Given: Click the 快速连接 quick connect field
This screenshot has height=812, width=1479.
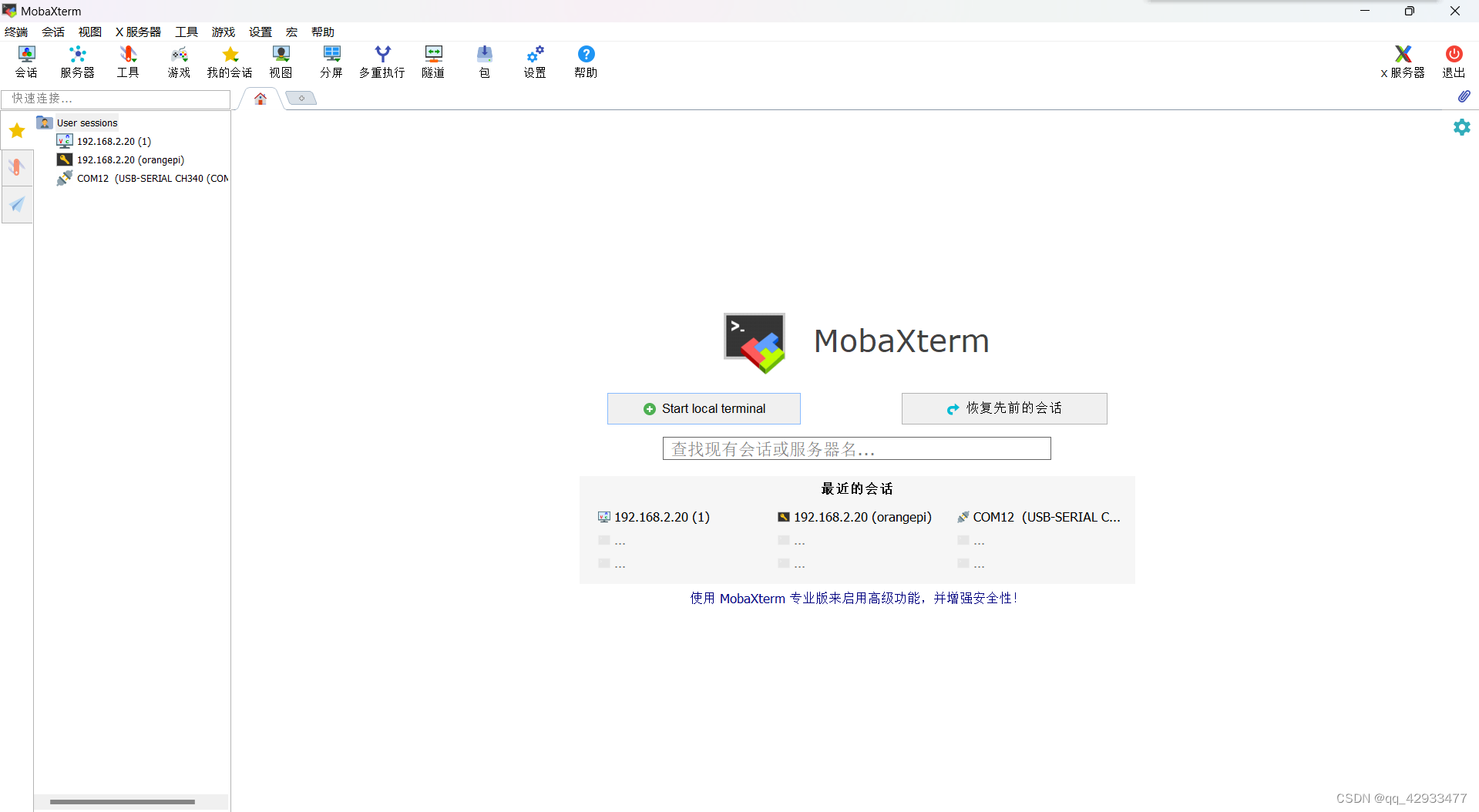Looking at the screenshot, I should coord(116,99).
